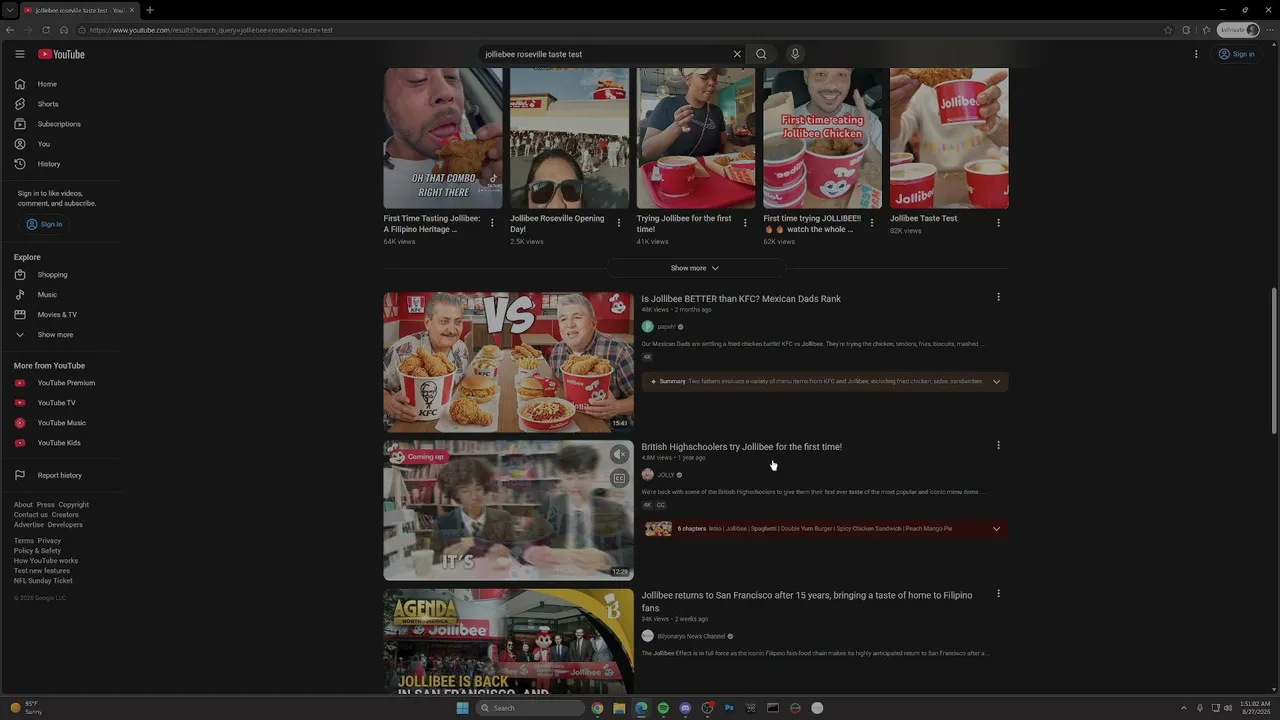Launch Photoshop from the taskbar
The width and height of the screenshot is (1280, 720).
[x=729, y=708]
